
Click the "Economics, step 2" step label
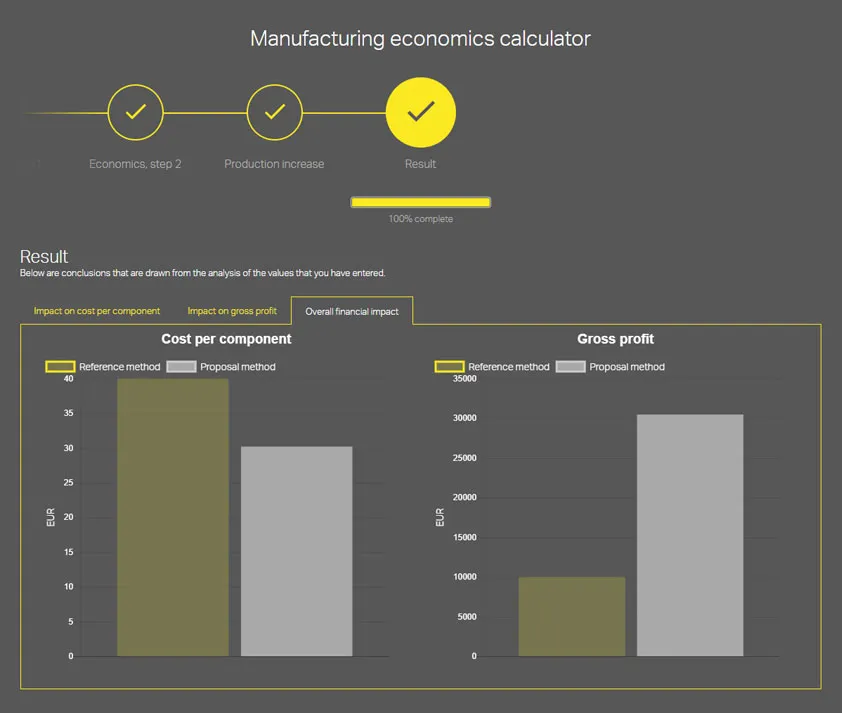click(x=135, y=164)
